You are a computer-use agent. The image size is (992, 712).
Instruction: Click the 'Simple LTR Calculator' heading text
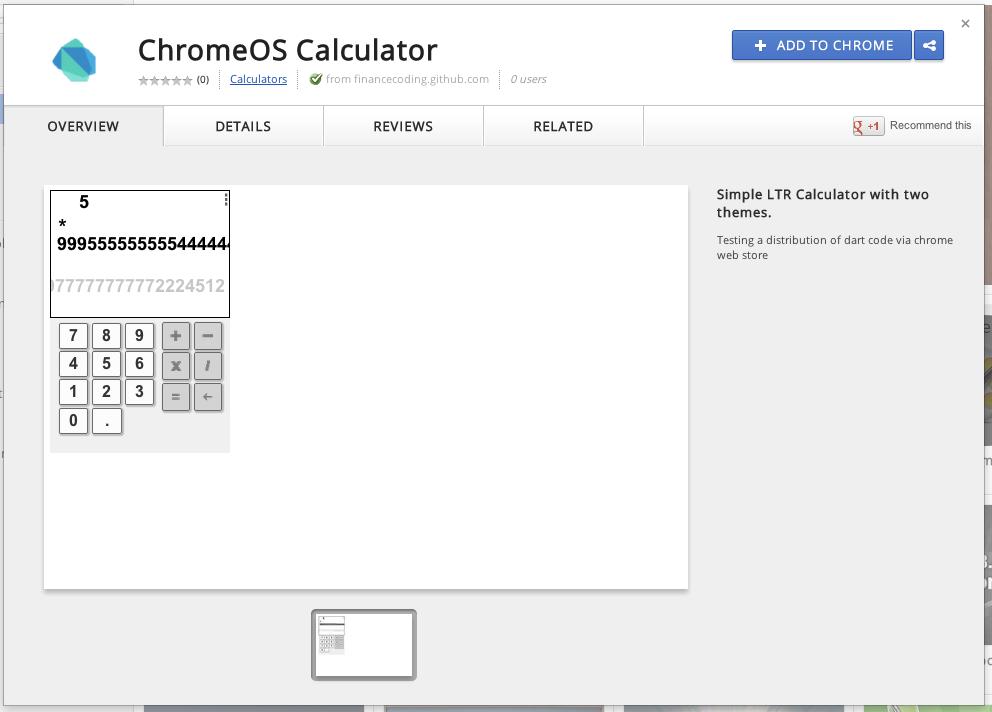822,203
